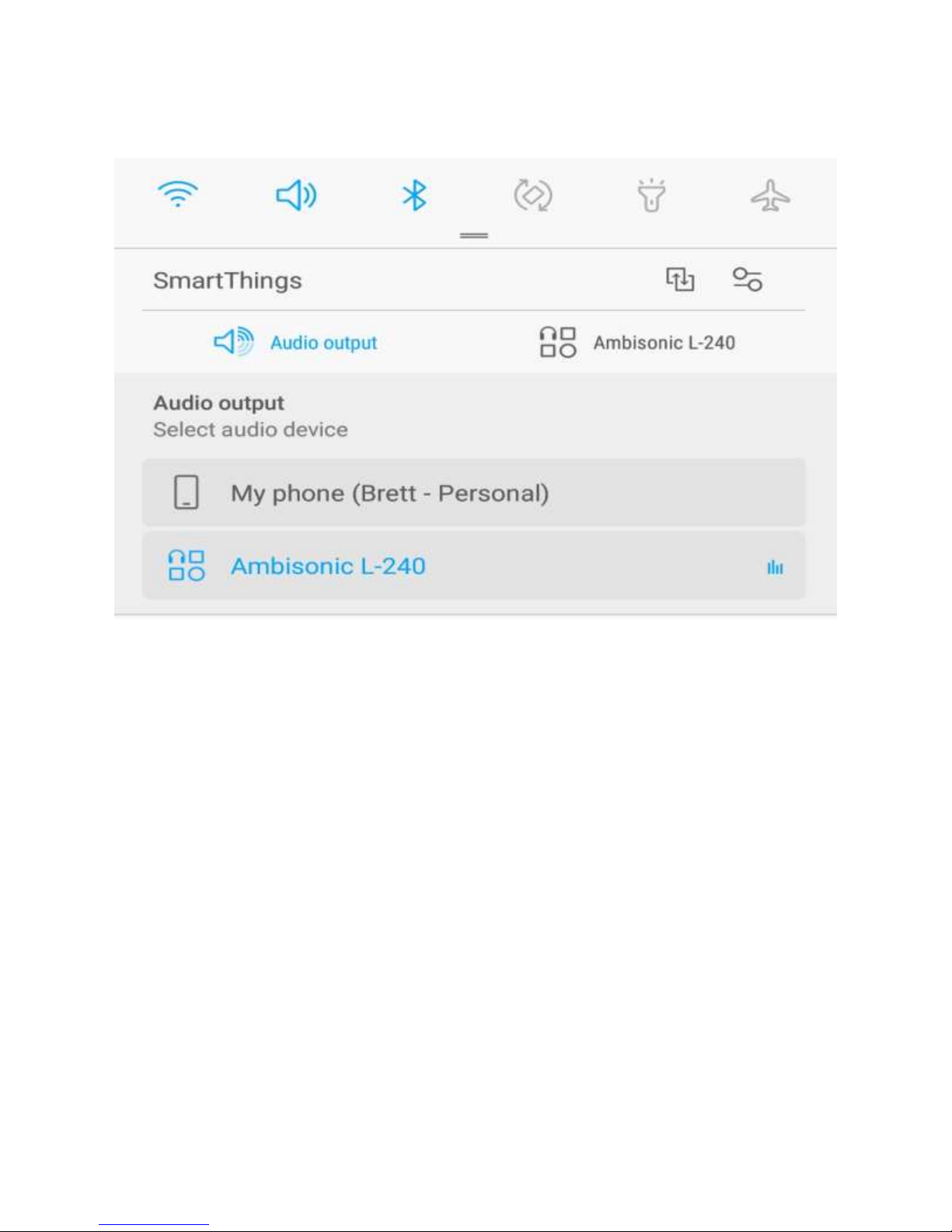Turn on the flashlight icon
This screenshot has width=952, height=1232.
click(651, 195)
